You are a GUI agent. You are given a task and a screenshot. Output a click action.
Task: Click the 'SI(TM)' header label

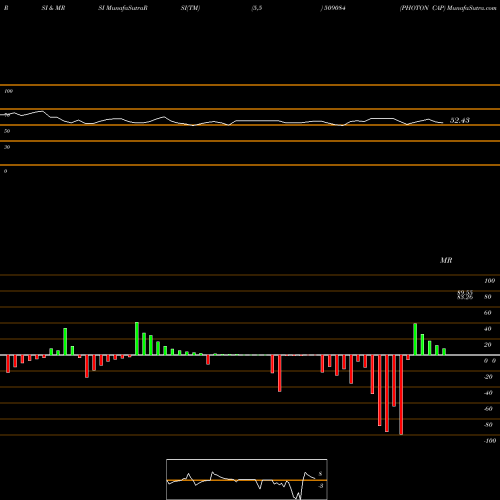pos(190,8)
